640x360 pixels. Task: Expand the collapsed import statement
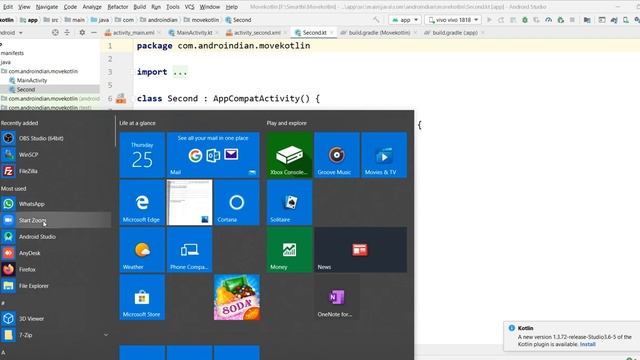180,72
